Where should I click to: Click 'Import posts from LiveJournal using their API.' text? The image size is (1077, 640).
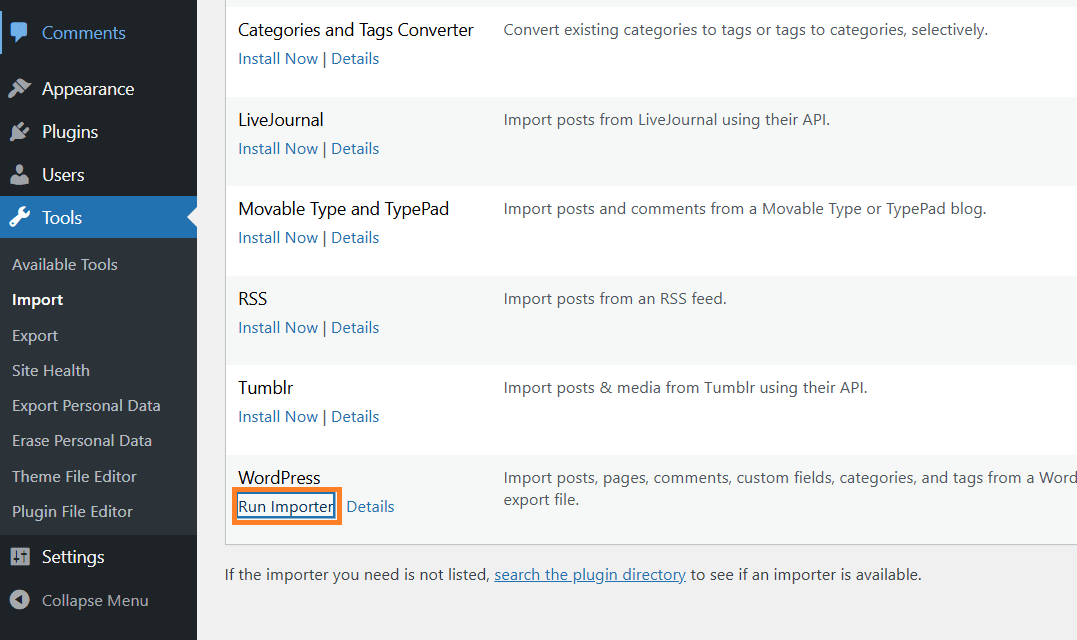tap(666, 119)
